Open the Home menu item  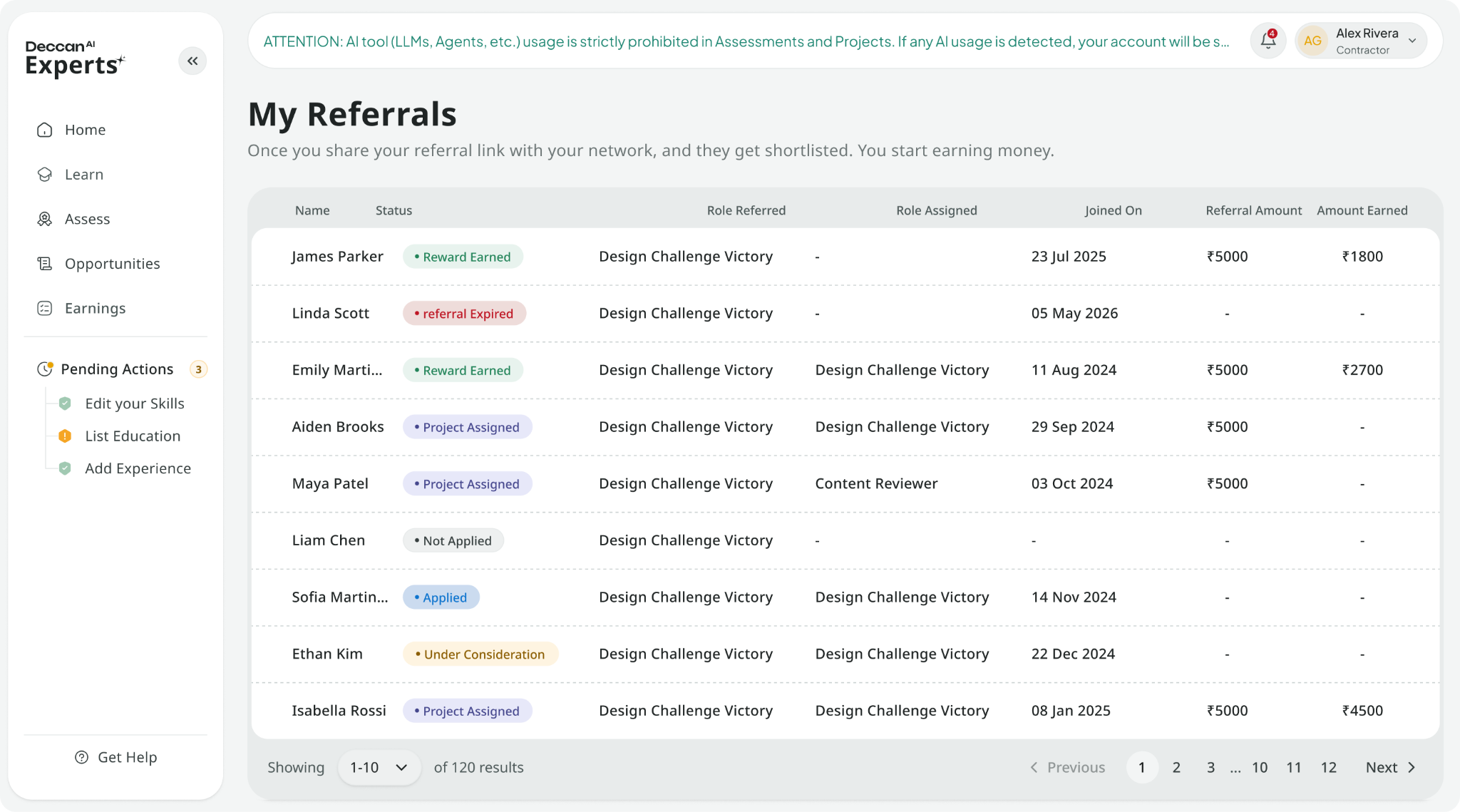tap(85, 130)
